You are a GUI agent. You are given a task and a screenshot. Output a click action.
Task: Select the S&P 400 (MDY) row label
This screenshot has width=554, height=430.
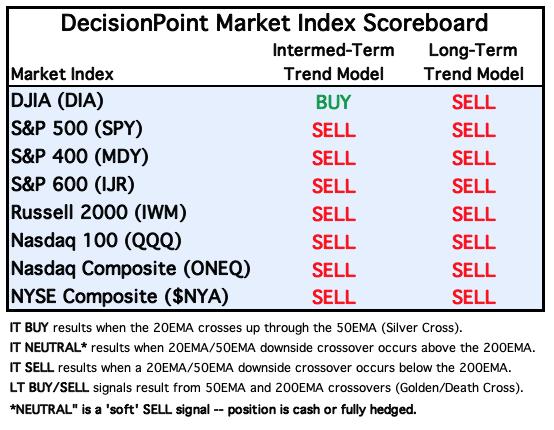click(79, 157)
